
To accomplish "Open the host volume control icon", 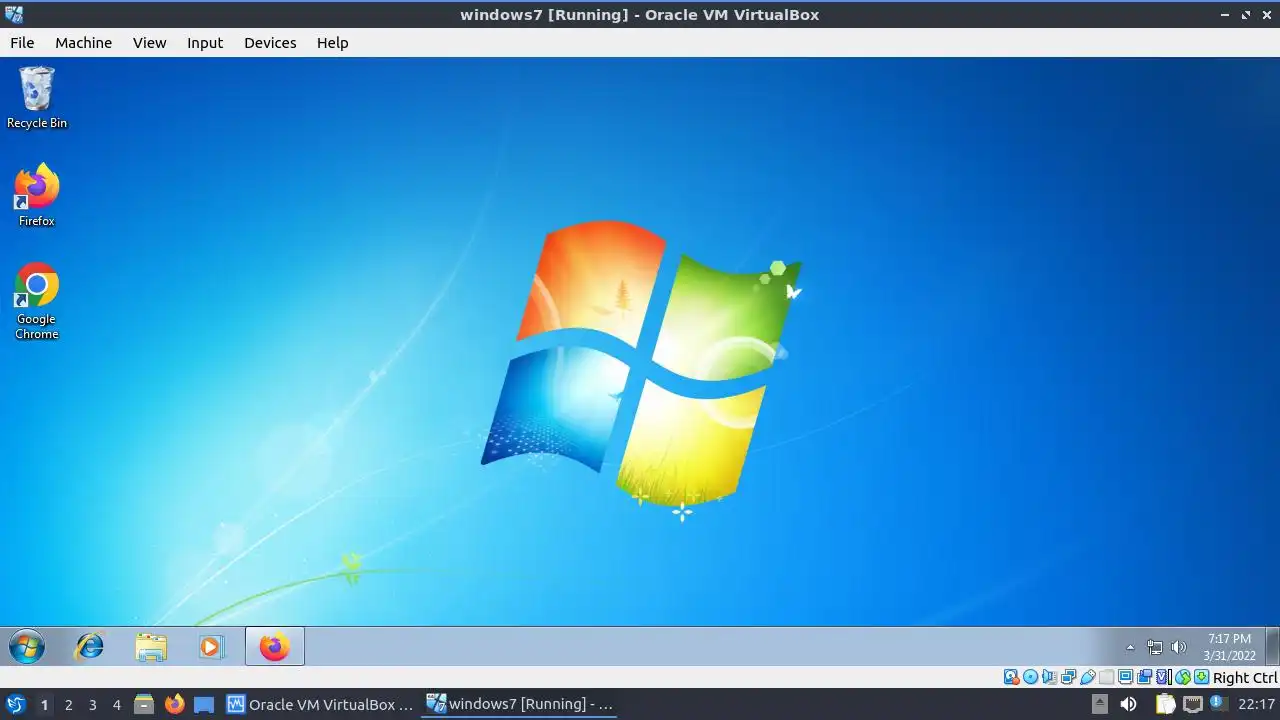I will (1129, 704).
